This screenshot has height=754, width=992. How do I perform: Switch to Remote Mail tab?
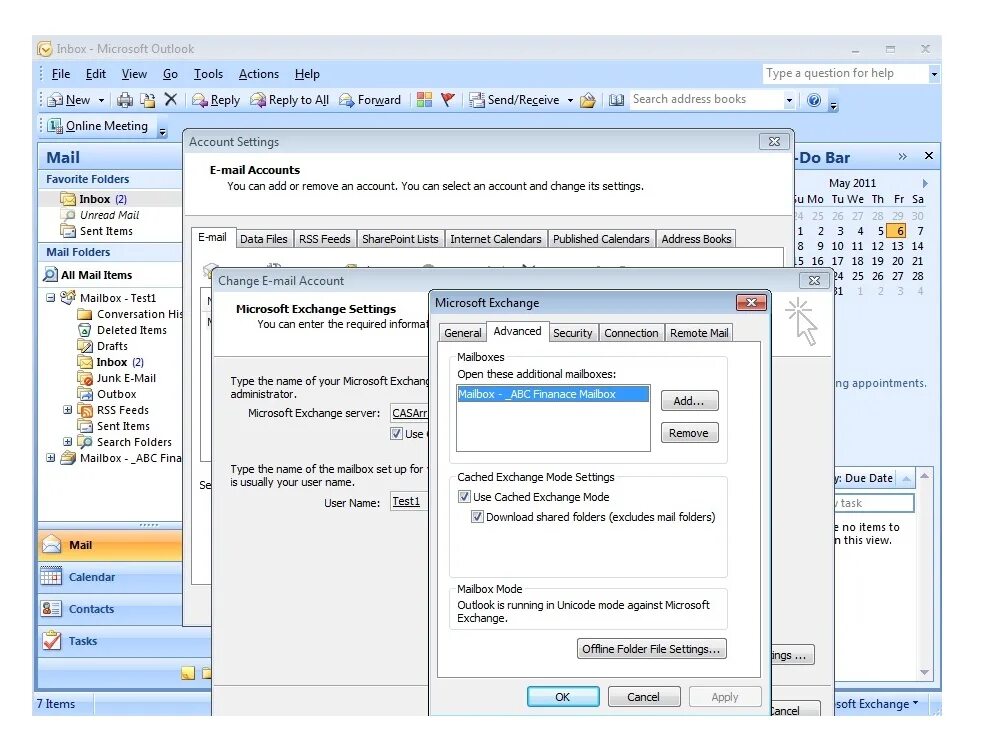click(x=699, y=333)
